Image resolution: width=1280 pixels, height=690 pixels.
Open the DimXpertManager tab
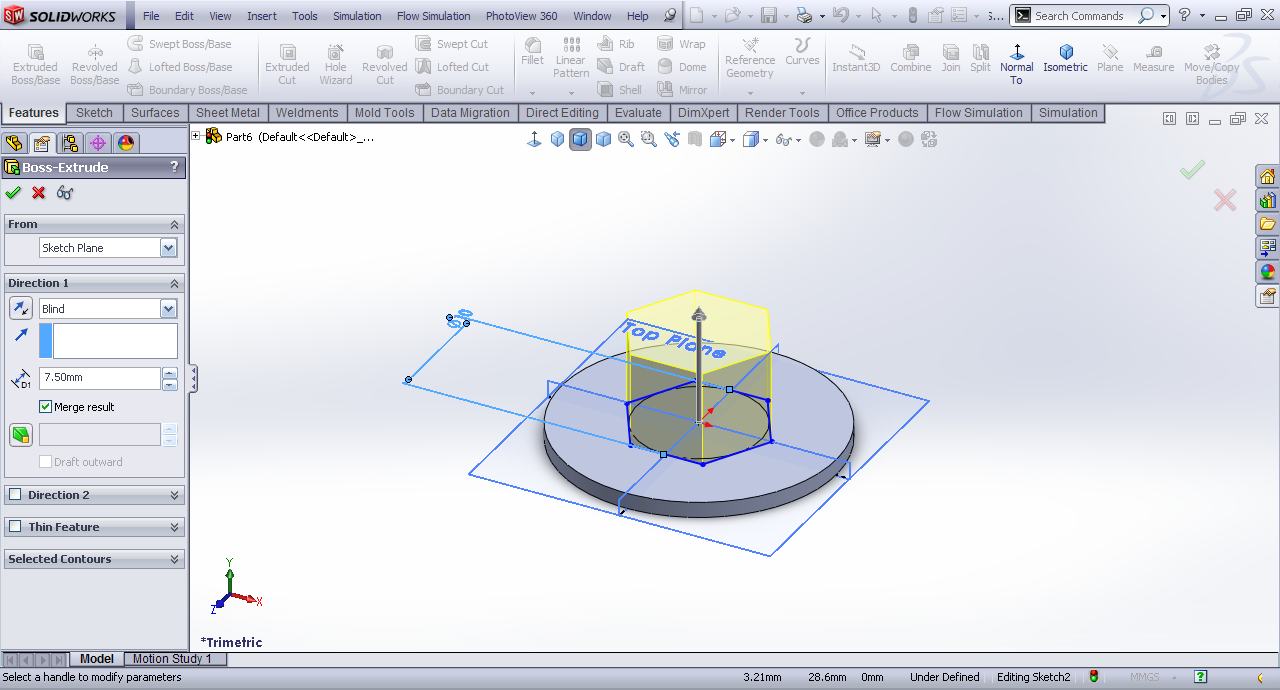pyautogui.click(x=98, y=143)
